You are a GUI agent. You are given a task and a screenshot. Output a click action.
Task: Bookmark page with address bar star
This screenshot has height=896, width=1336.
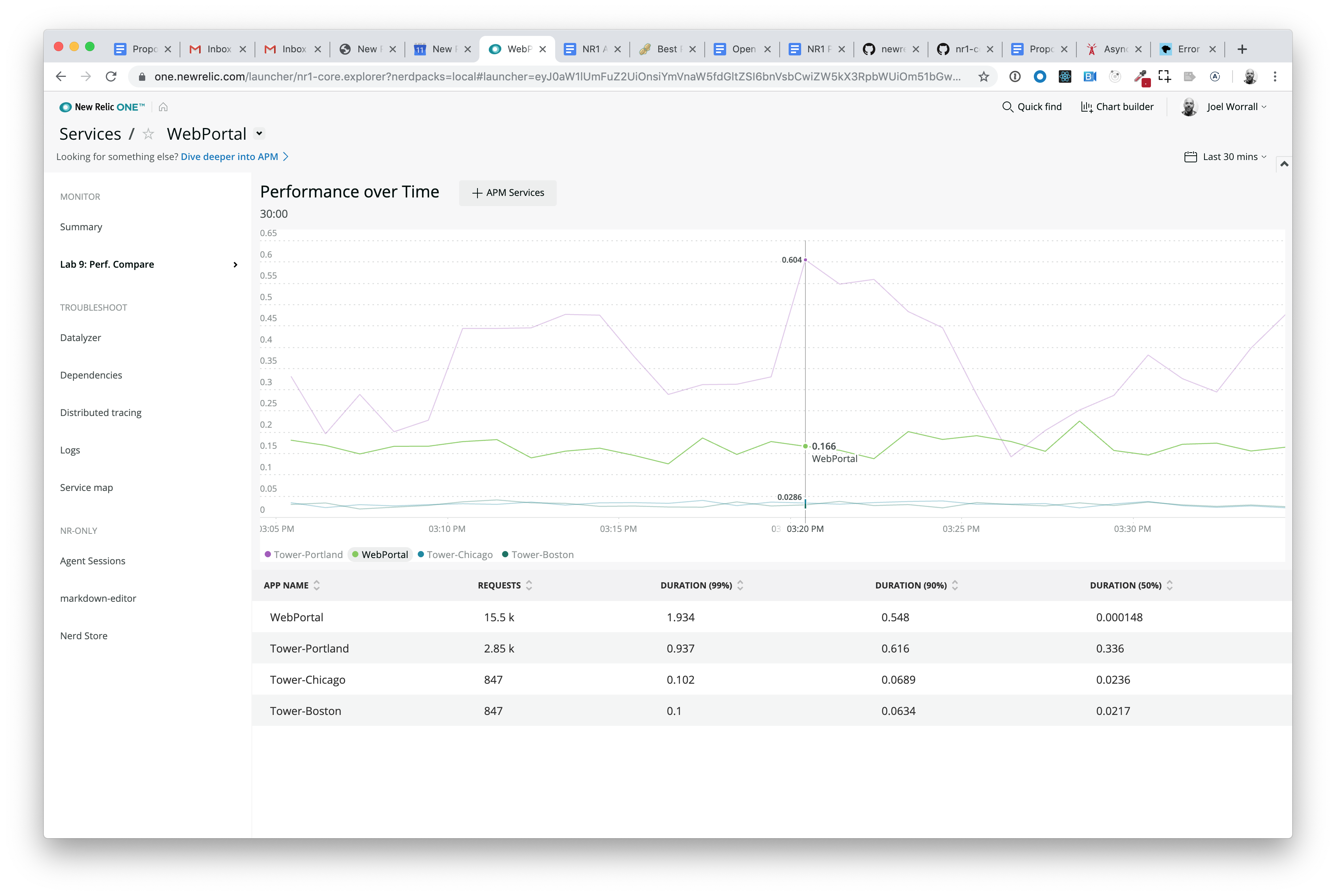click(983, 76)
